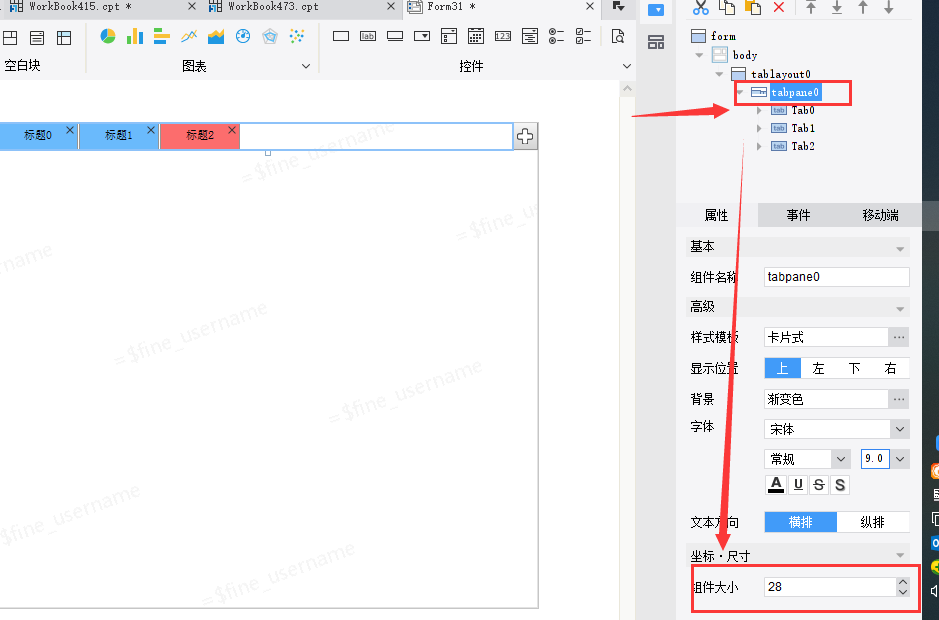Select the gauge chart icon
This screenshot has width=939, height=620.
pos(243,37)
